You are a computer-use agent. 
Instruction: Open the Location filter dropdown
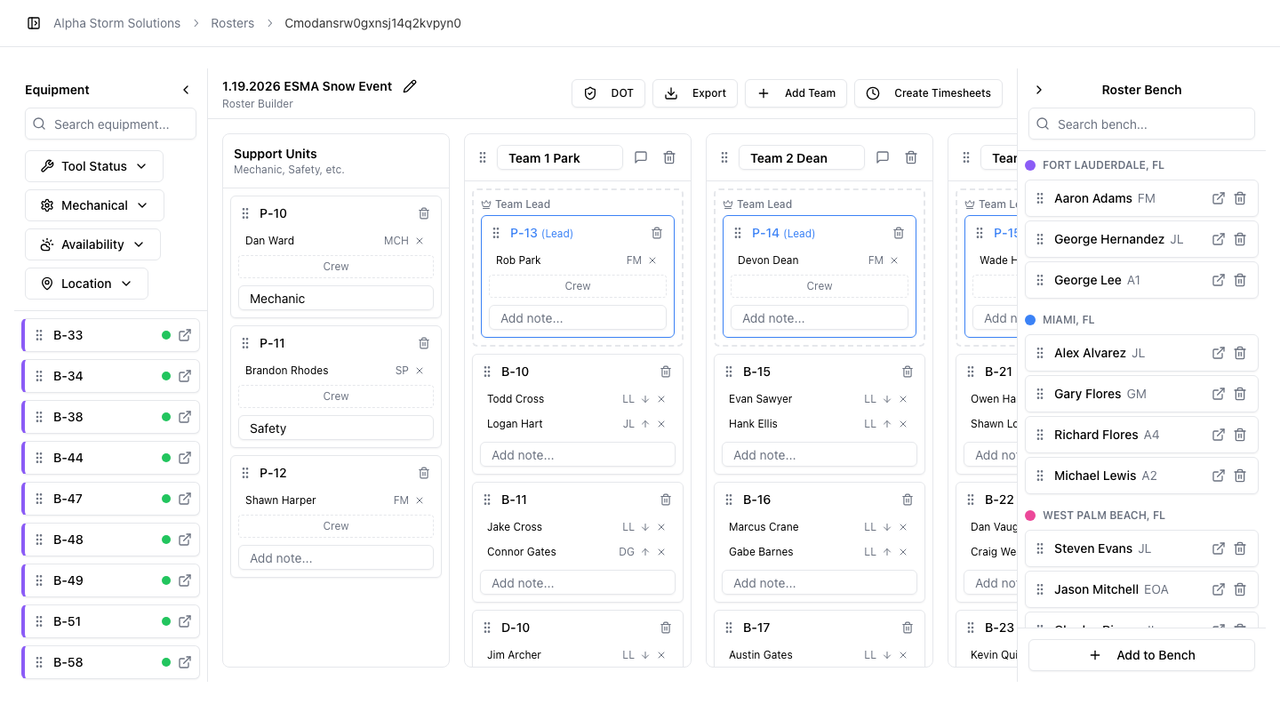86,283
